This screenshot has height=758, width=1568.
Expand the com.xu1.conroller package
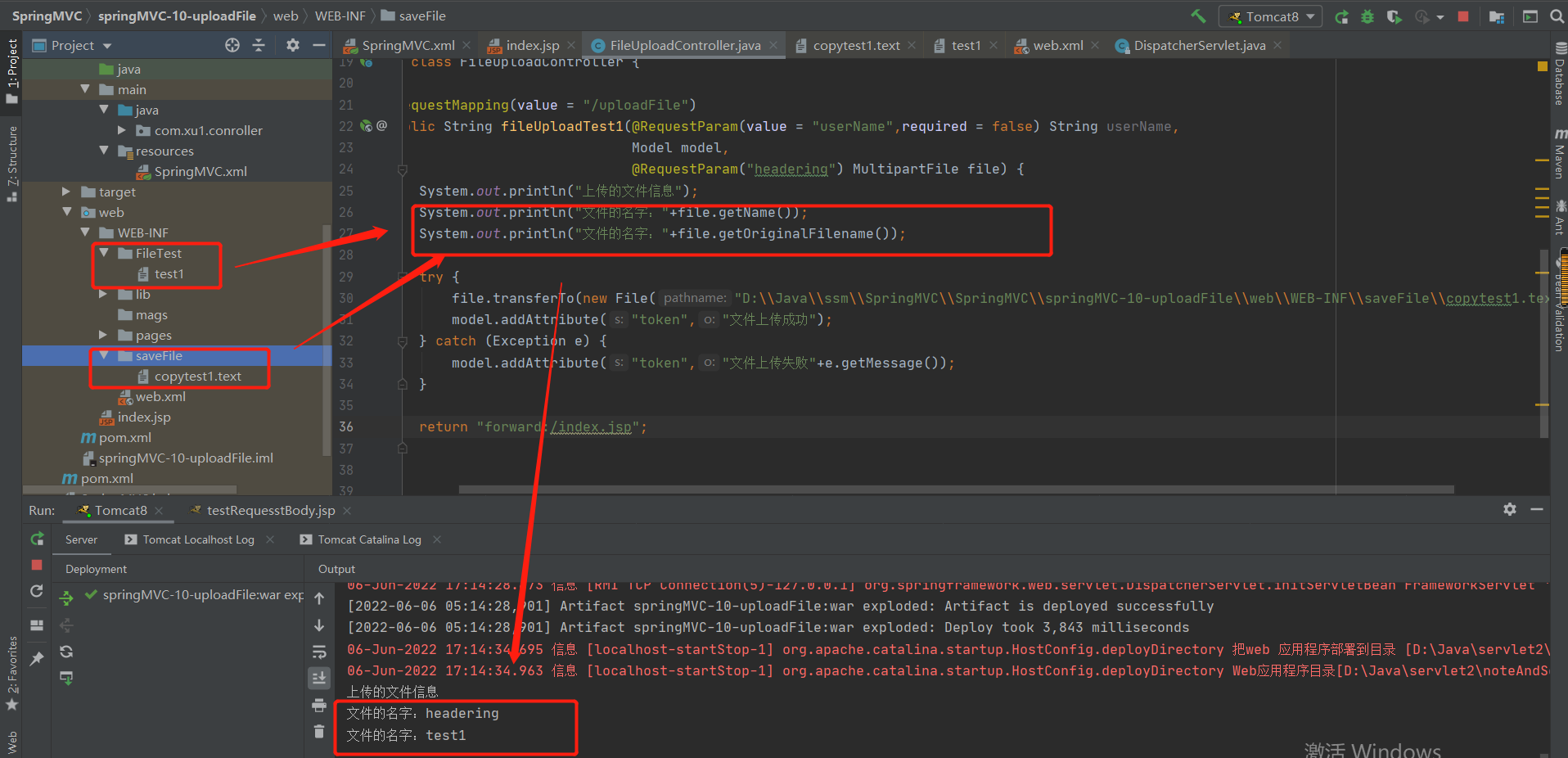coord(122,130)
